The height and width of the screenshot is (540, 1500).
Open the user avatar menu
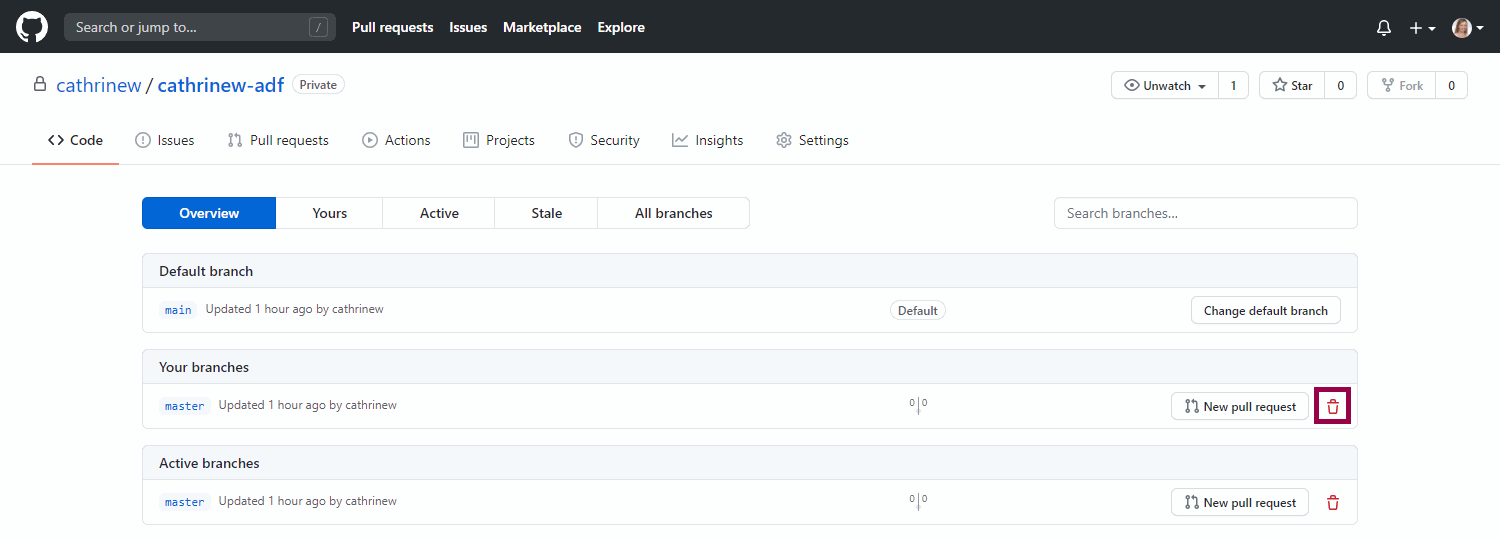1467,28
